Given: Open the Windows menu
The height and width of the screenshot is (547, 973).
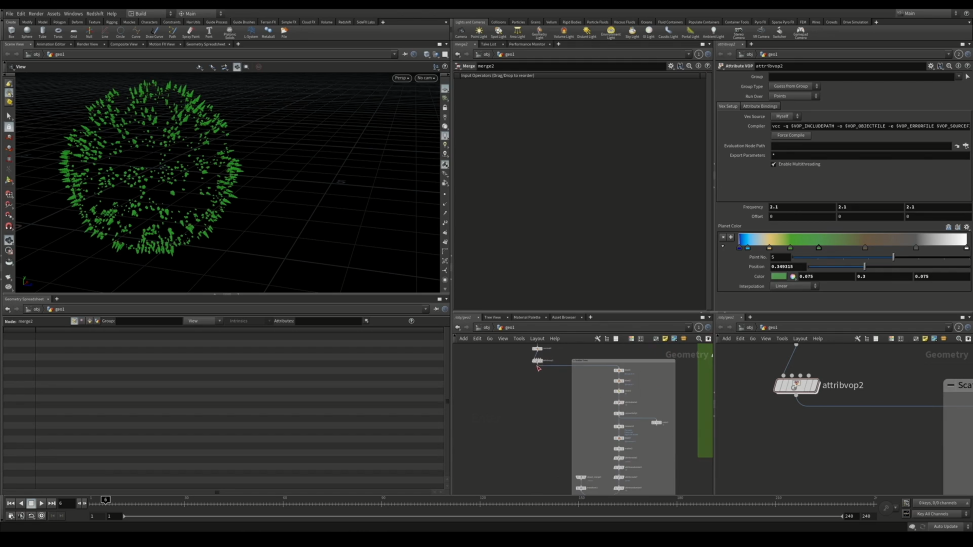Looking at the screenshot, I should pyautogui.click(x=73, y=14).
